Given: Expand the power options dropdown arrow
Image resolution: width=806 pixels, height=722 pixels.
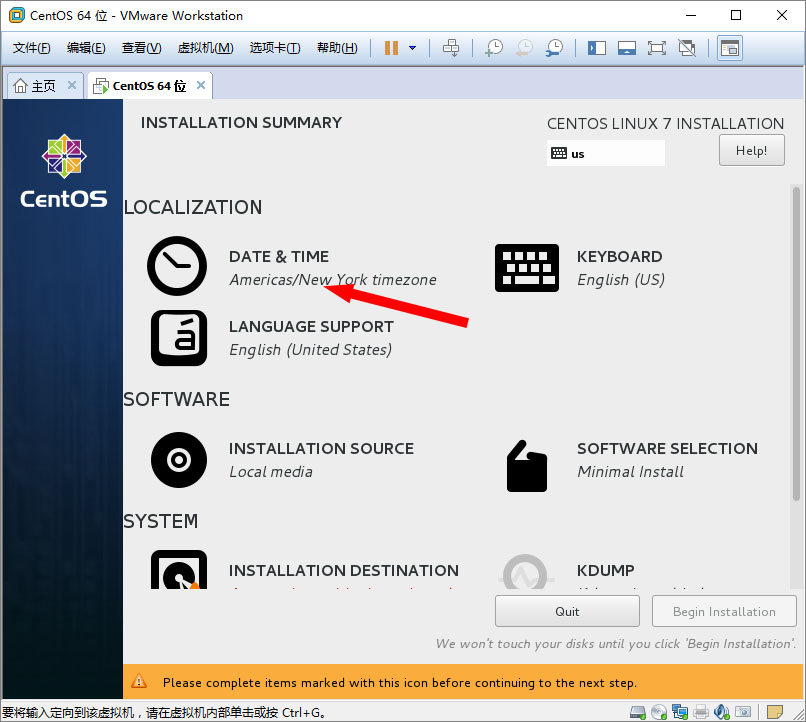Looking at the screenshot, I should point(412,48).
